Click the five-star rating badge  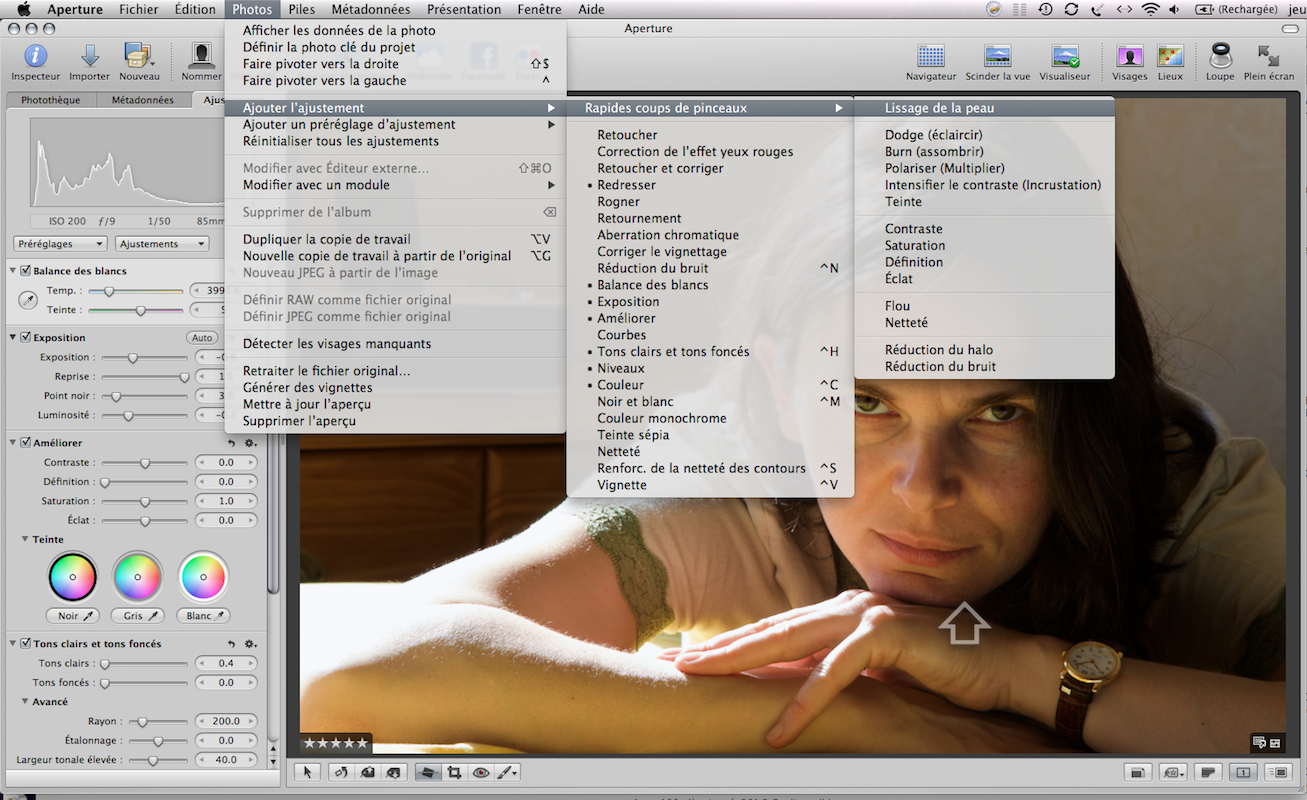pos(335,743)
